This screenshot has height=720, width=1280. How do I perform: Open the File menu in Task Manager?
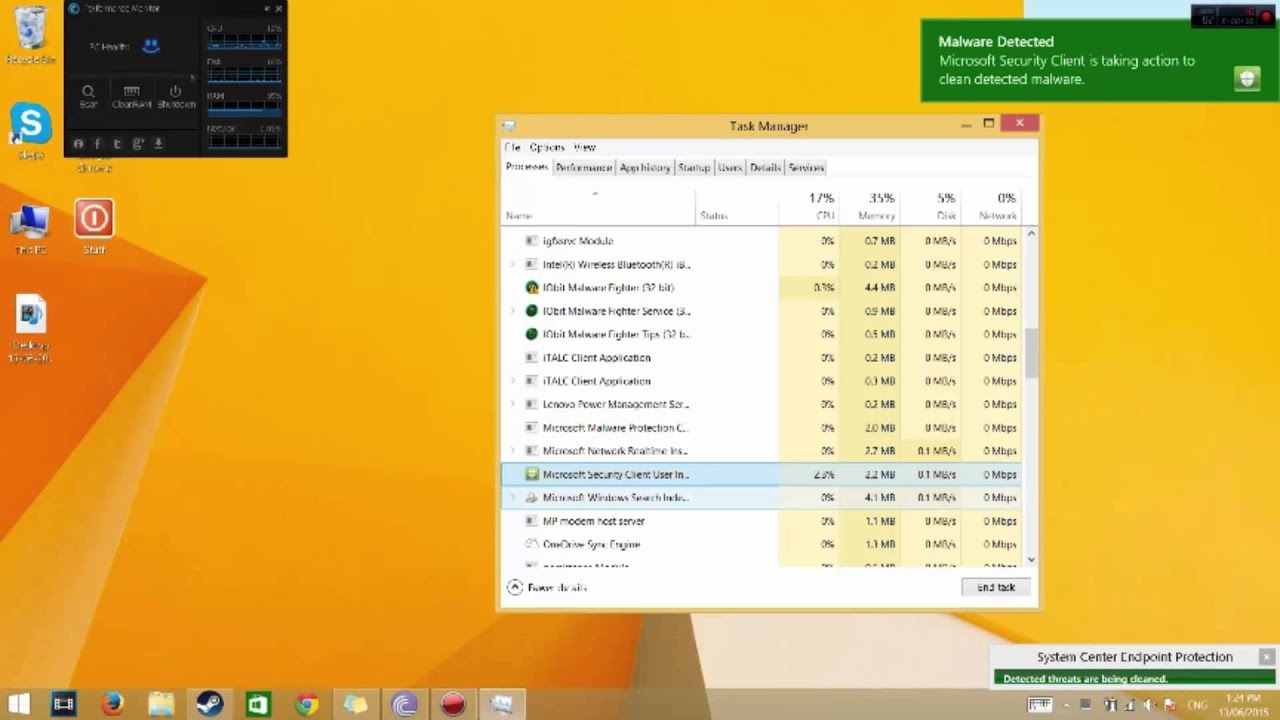pos(512,147)
